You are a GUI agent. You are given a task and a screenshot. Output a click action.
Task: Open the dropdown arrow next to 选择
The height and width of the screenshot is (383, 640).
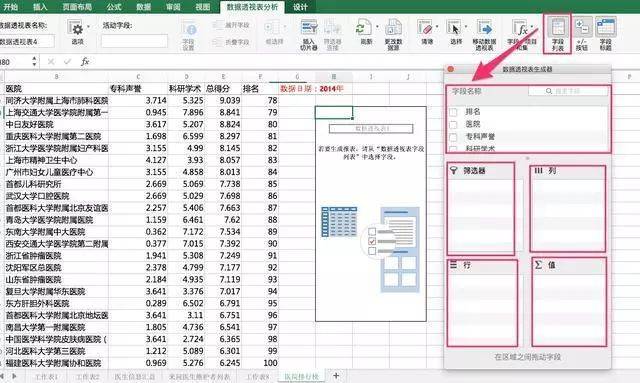click(466, 27)
